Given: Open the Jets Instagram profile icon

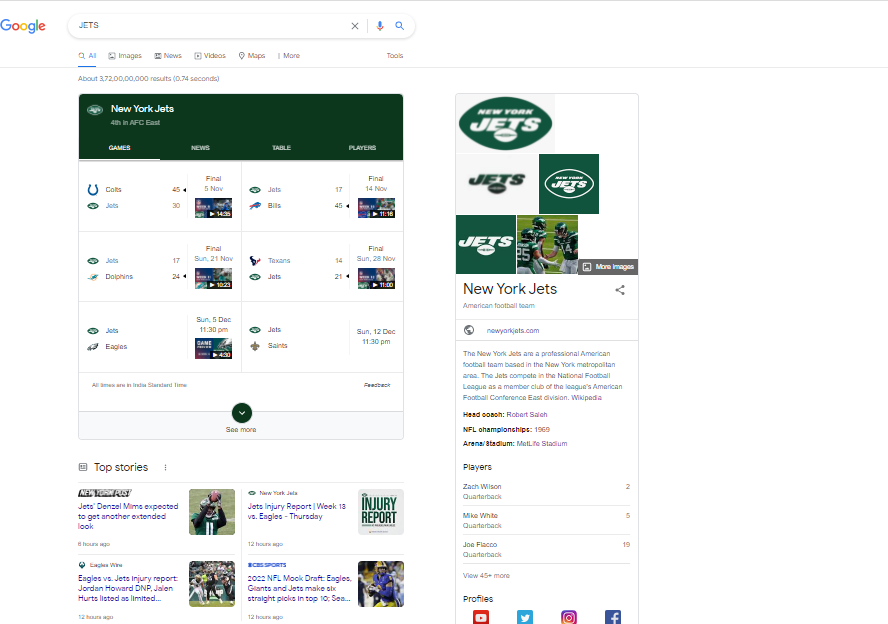Looking at the screenshot, I should click(569, 617).
